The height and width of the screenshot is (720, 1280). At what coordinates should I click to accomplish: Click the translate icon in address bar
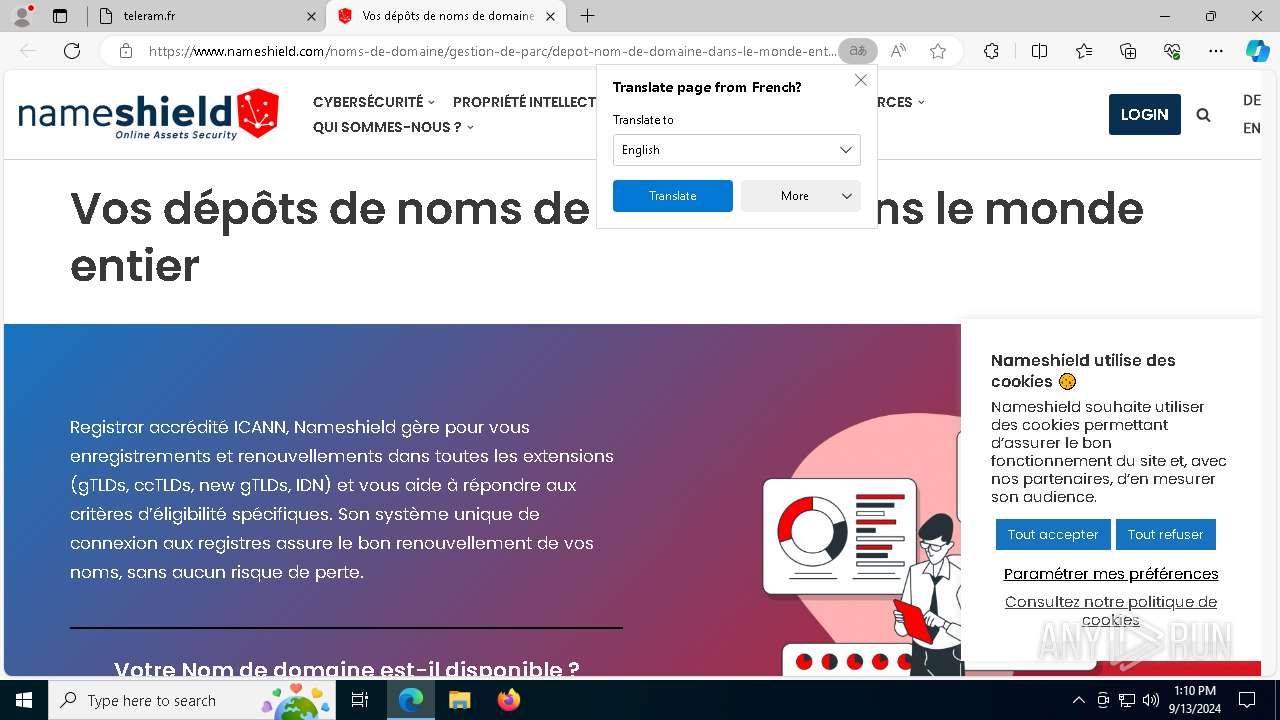tap(857, 51)
